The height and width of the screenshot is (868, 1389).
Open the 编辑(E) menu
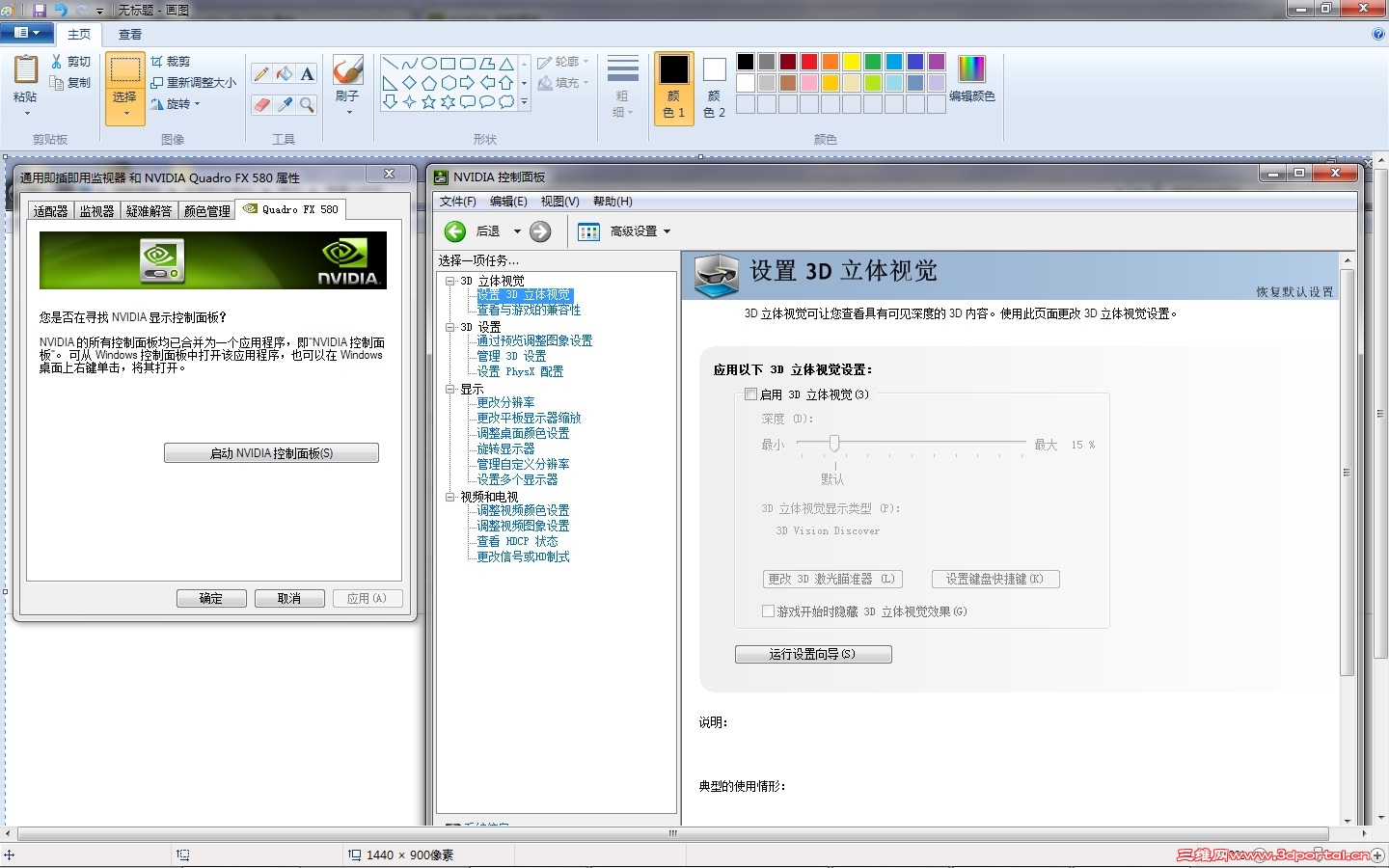tap(508, 202)
